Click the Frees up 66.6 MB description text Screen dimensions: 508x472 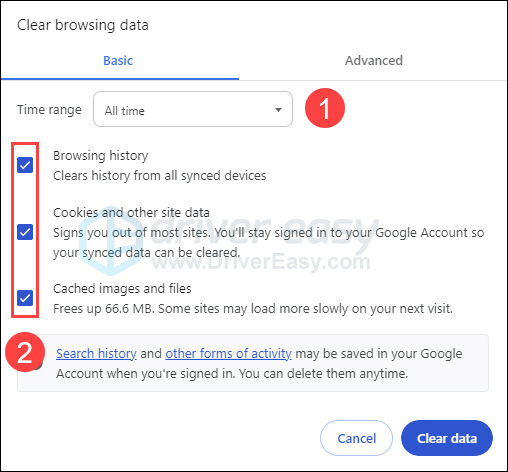tap(253, 309)
